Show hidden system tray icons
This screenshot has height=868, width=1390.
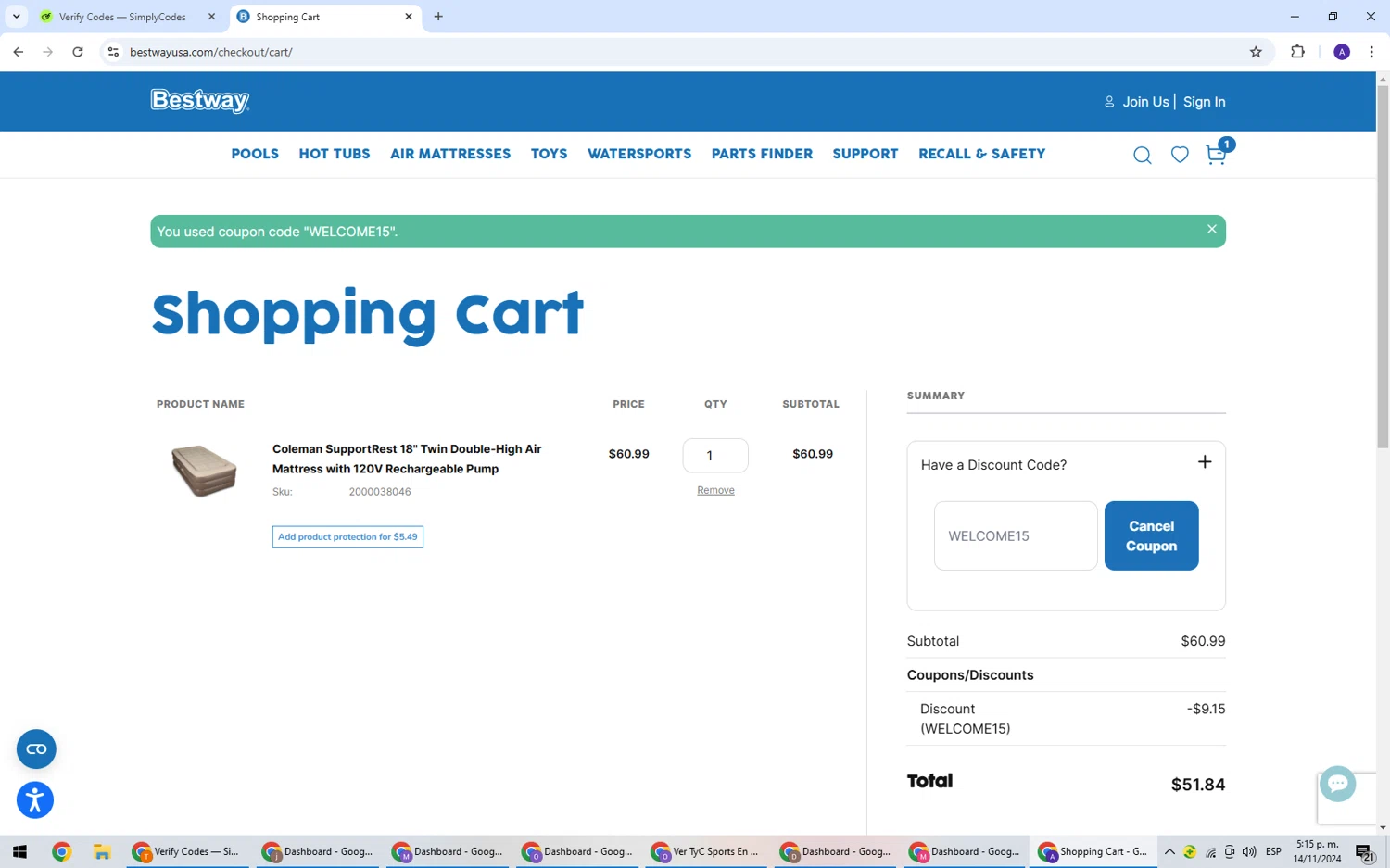click(x=1169, y=851)
